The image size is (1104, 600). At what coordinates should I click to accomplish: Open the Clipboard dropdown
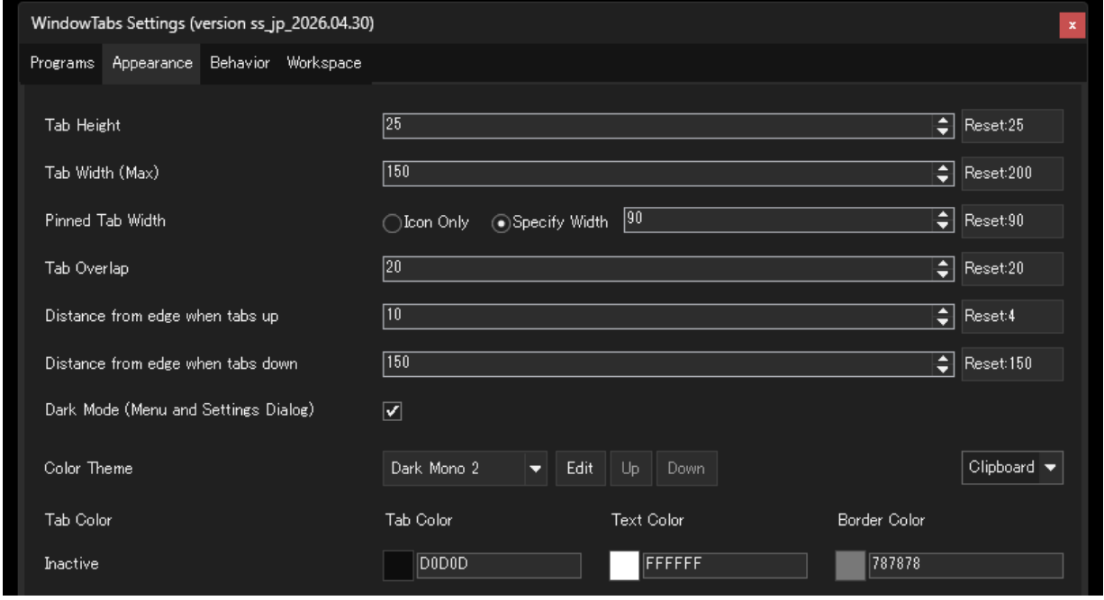pos(1012,468)
